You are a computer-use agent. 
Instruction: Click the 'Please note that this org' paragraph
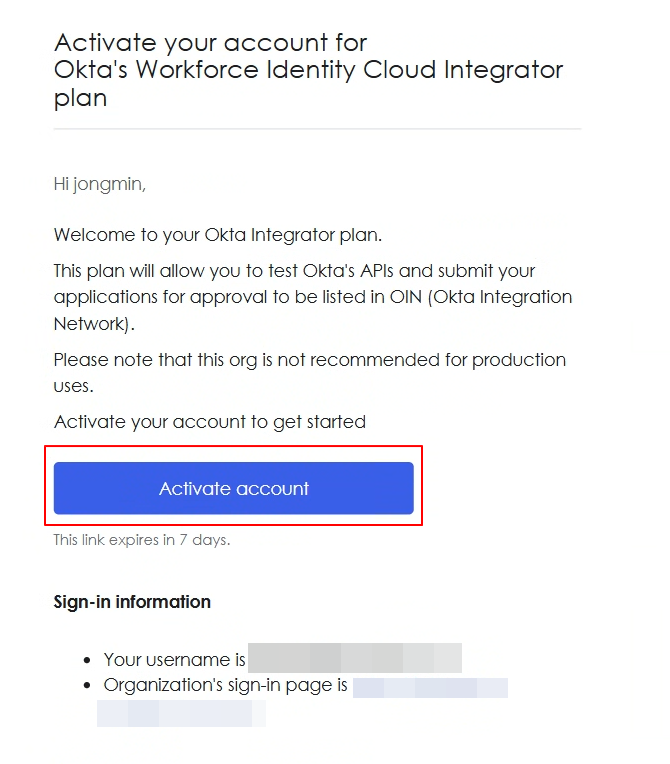pos(310,373)
